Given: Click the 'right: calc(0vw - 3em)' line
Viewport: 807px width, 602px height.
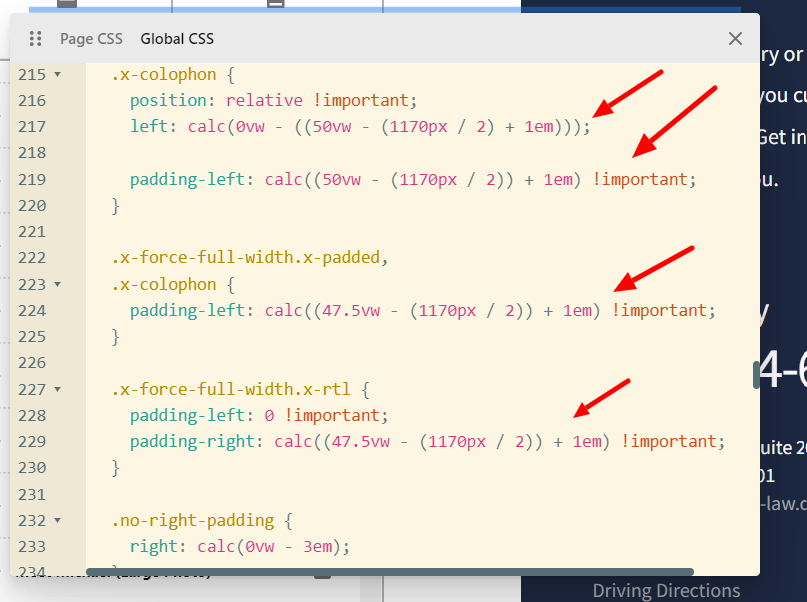Looking at the screenshot, I should click(x=240, y=547).
